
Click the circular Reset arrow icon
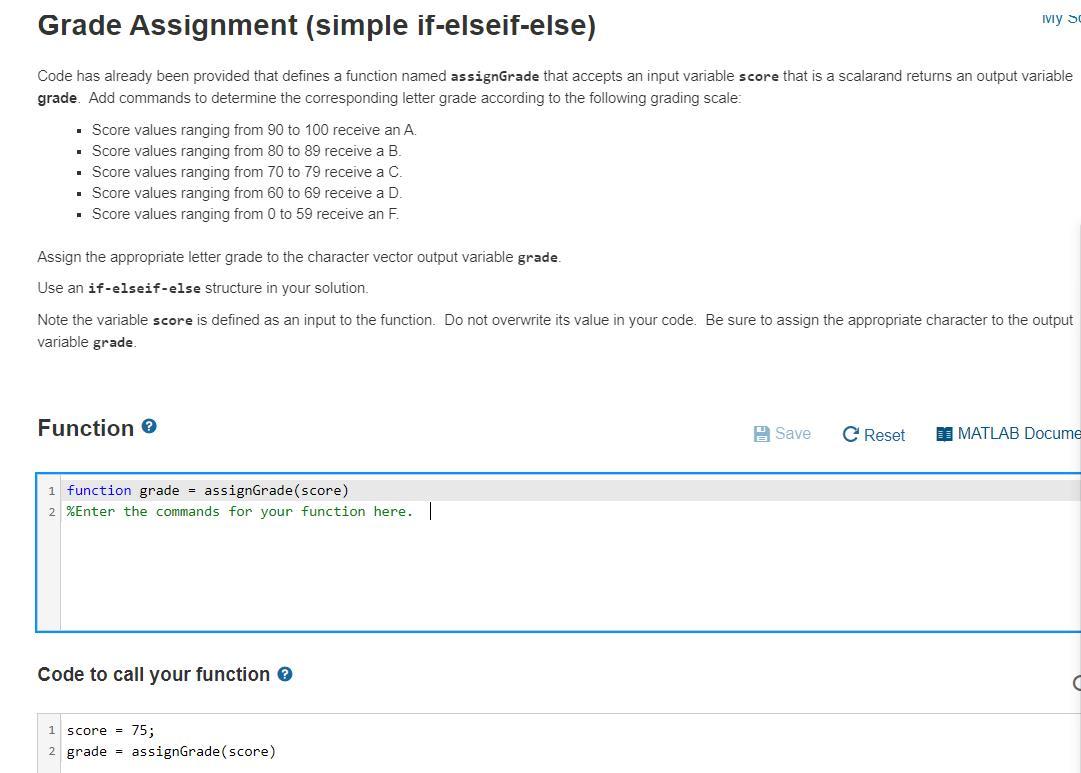coord(850,434)
